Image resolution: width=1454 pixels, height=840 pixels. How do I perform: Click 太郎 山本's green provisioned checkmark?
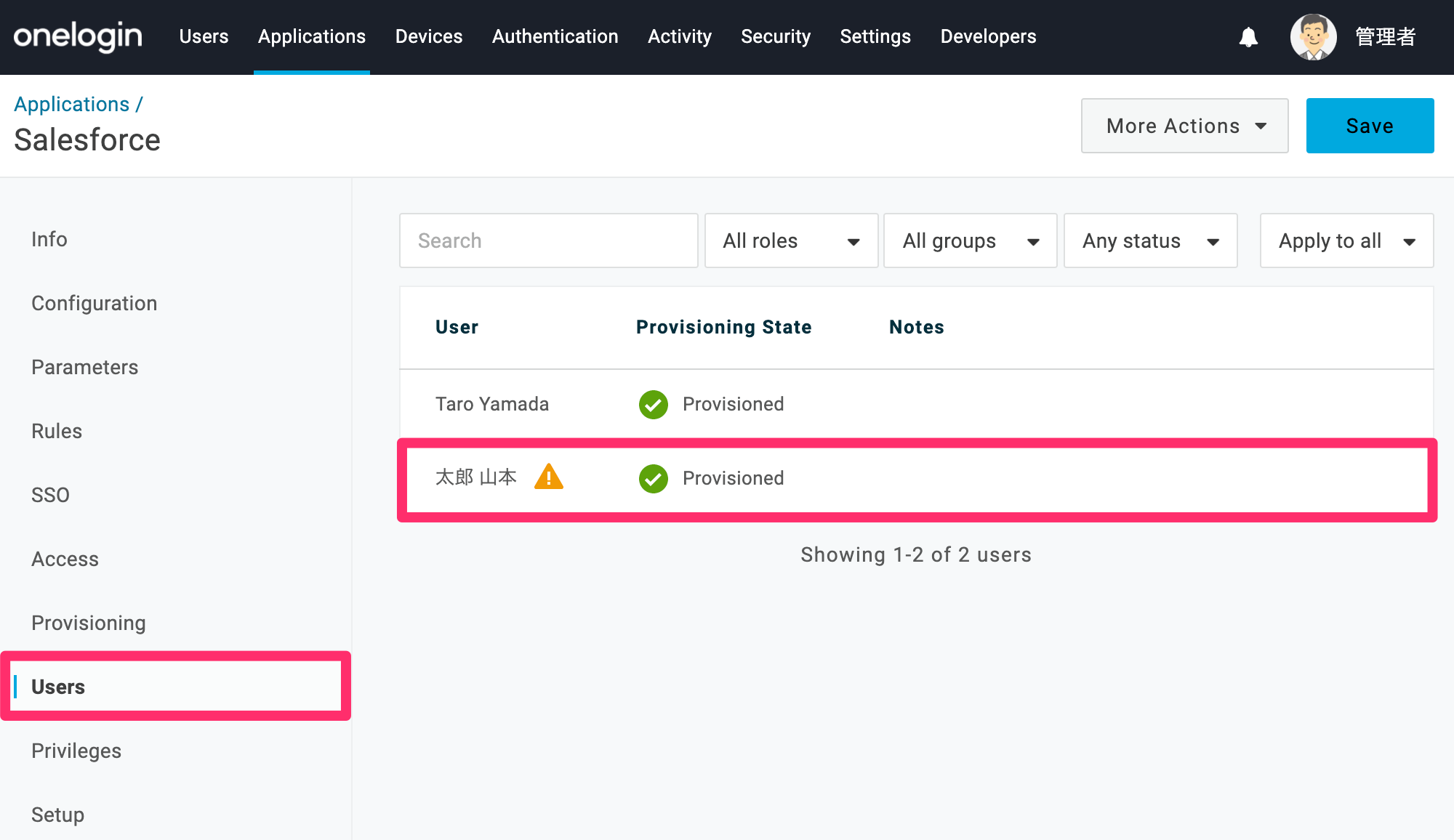653,479
